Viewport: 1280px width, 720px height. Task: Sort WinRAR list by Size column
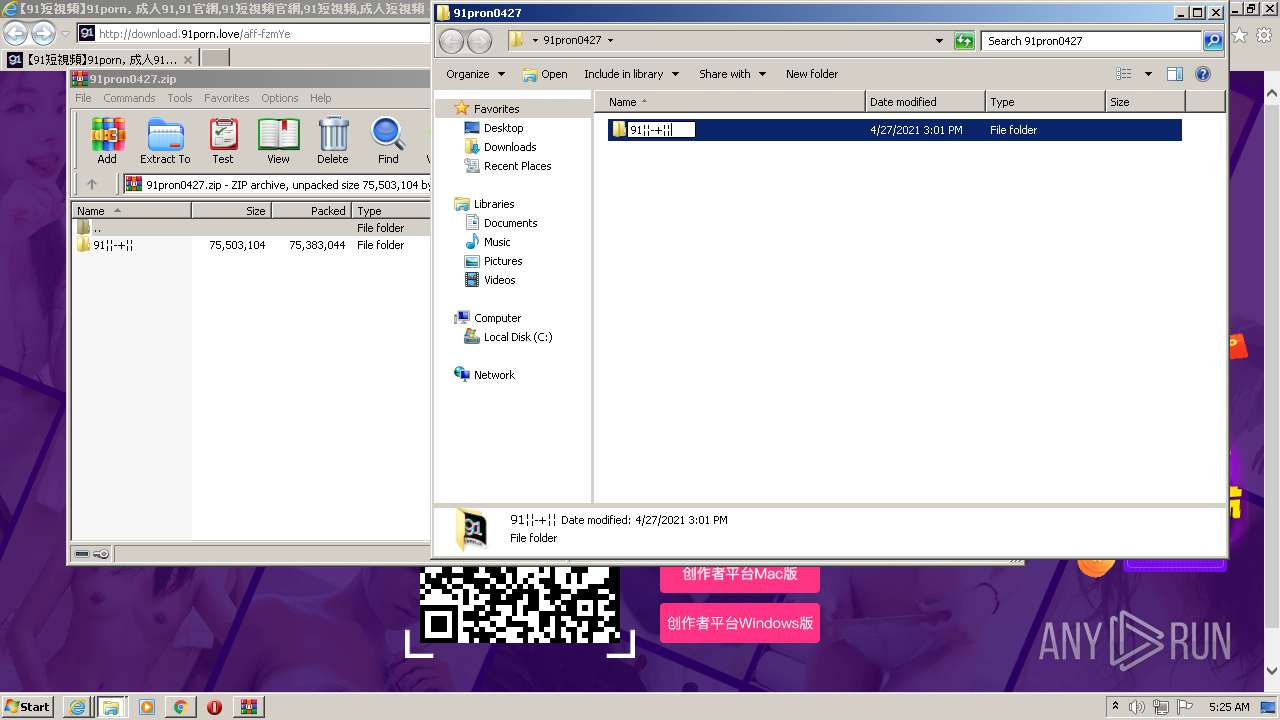[x=231, y=211]
